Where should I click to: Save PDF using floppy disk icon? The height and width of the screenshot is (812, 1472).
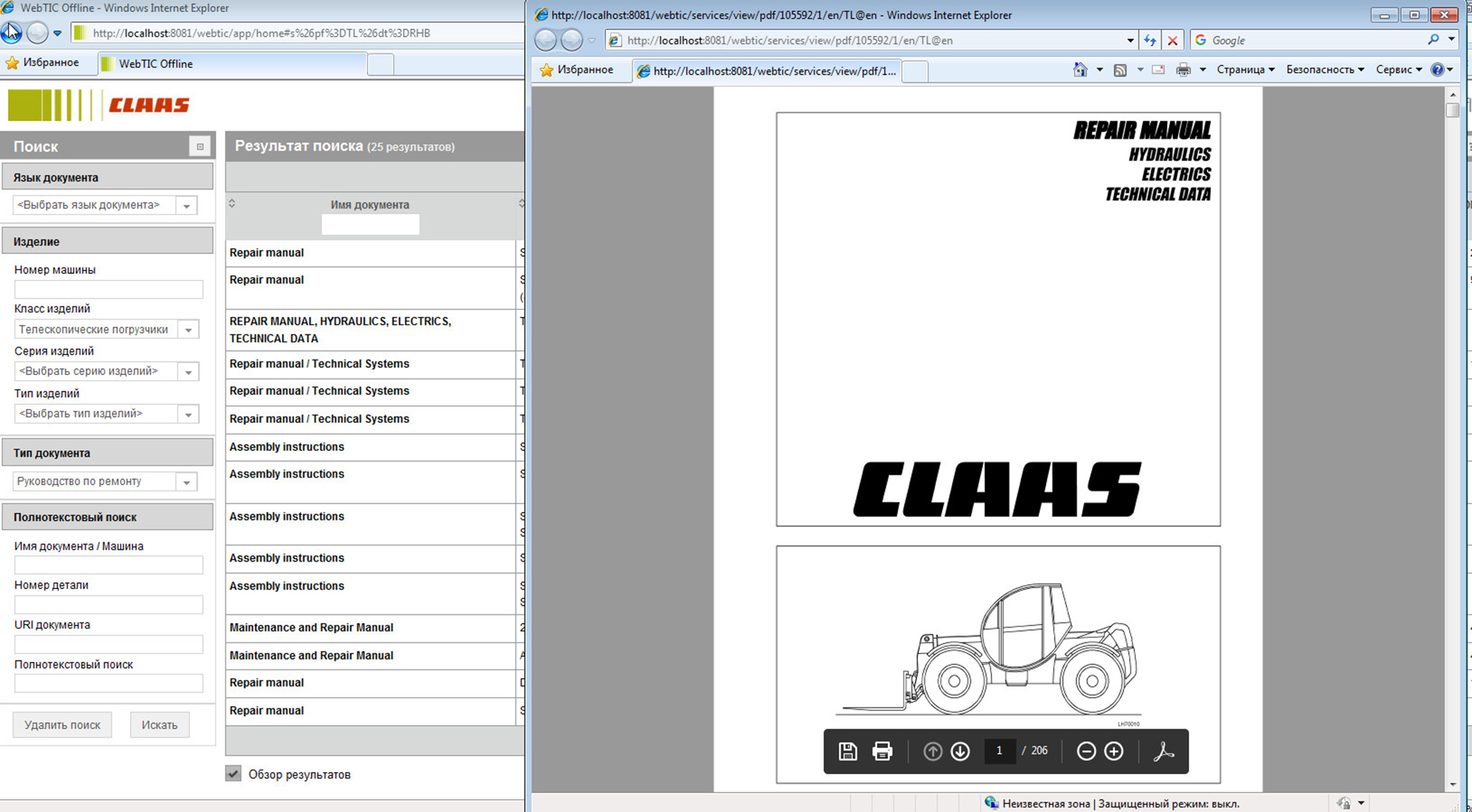point(848,751)
